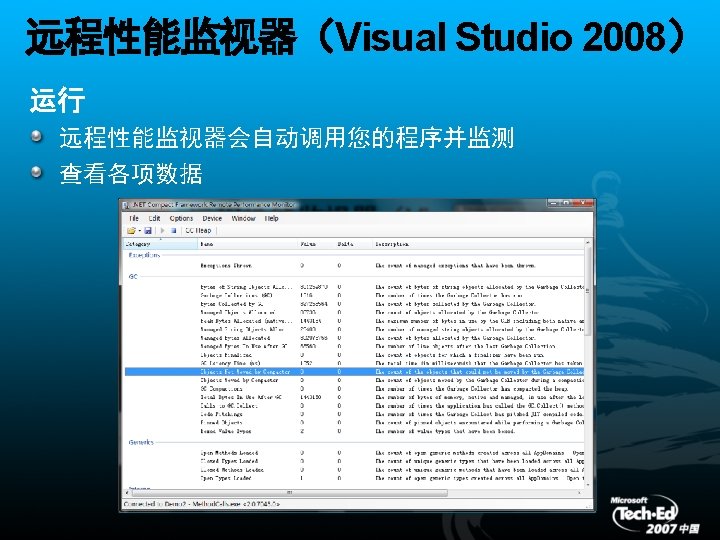Open the Options menu

point(181,218)
